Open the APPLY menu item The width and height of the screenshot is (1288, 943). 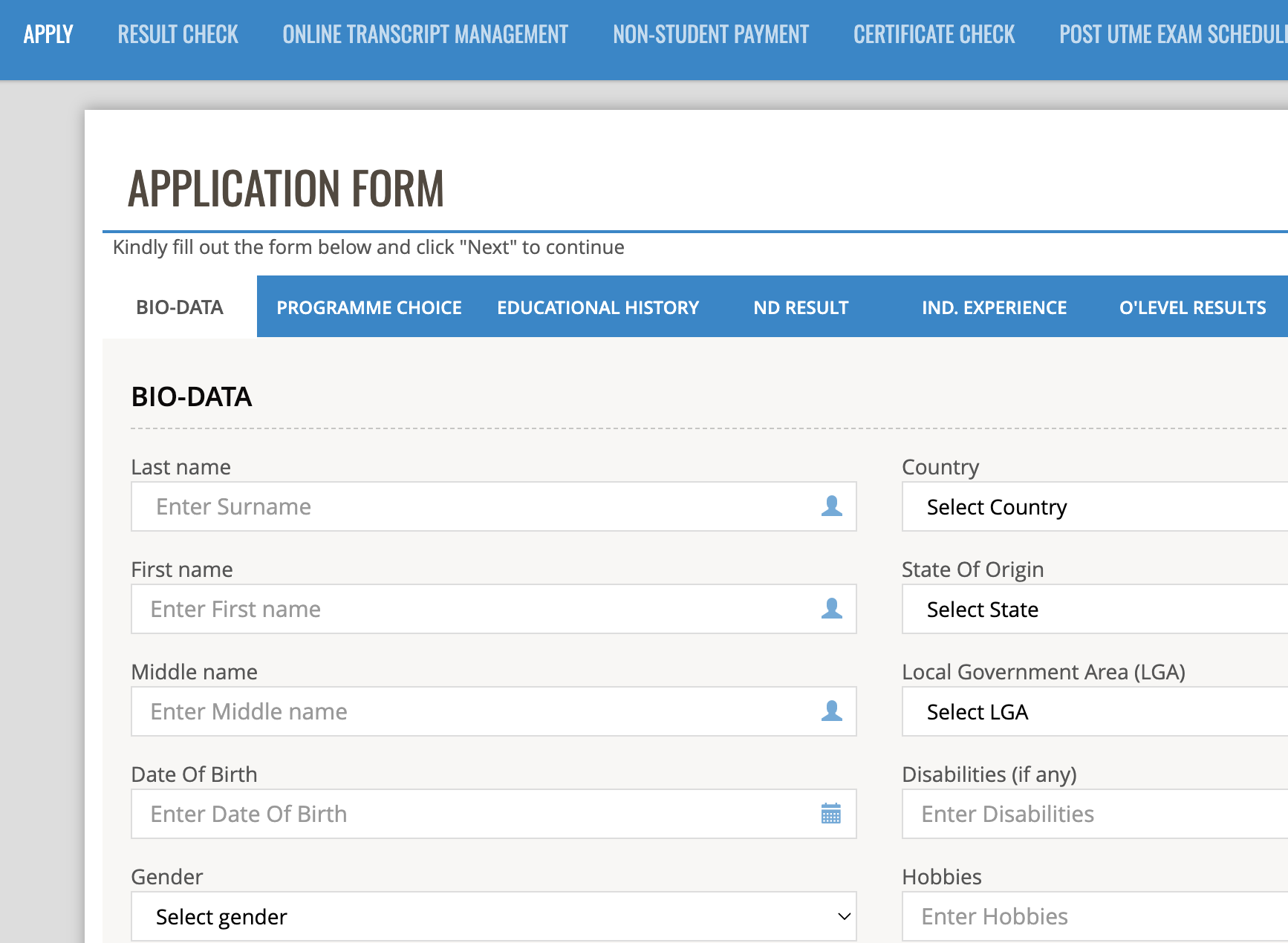pyautogui.click(x=48, y=34)
